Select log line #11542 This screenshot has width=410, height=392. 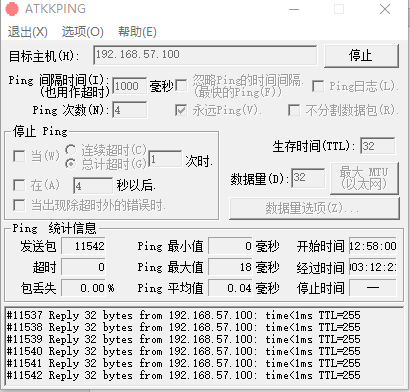point(183,375)
